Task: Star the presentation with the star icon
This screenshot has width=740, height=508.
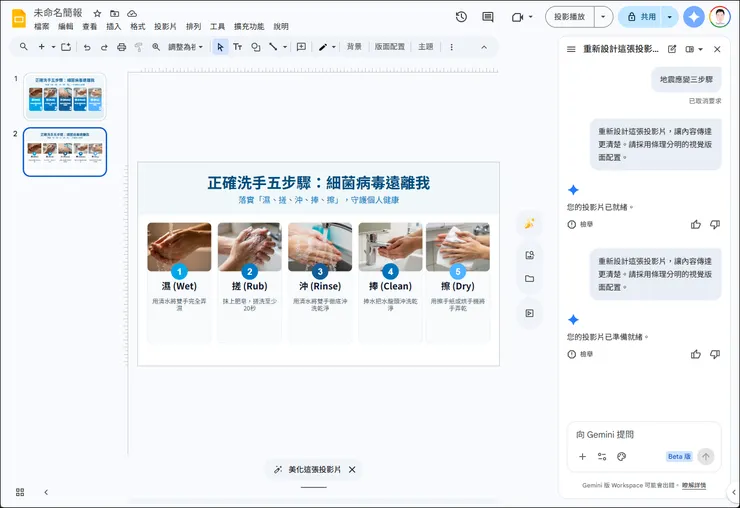Action: [97, 13]
